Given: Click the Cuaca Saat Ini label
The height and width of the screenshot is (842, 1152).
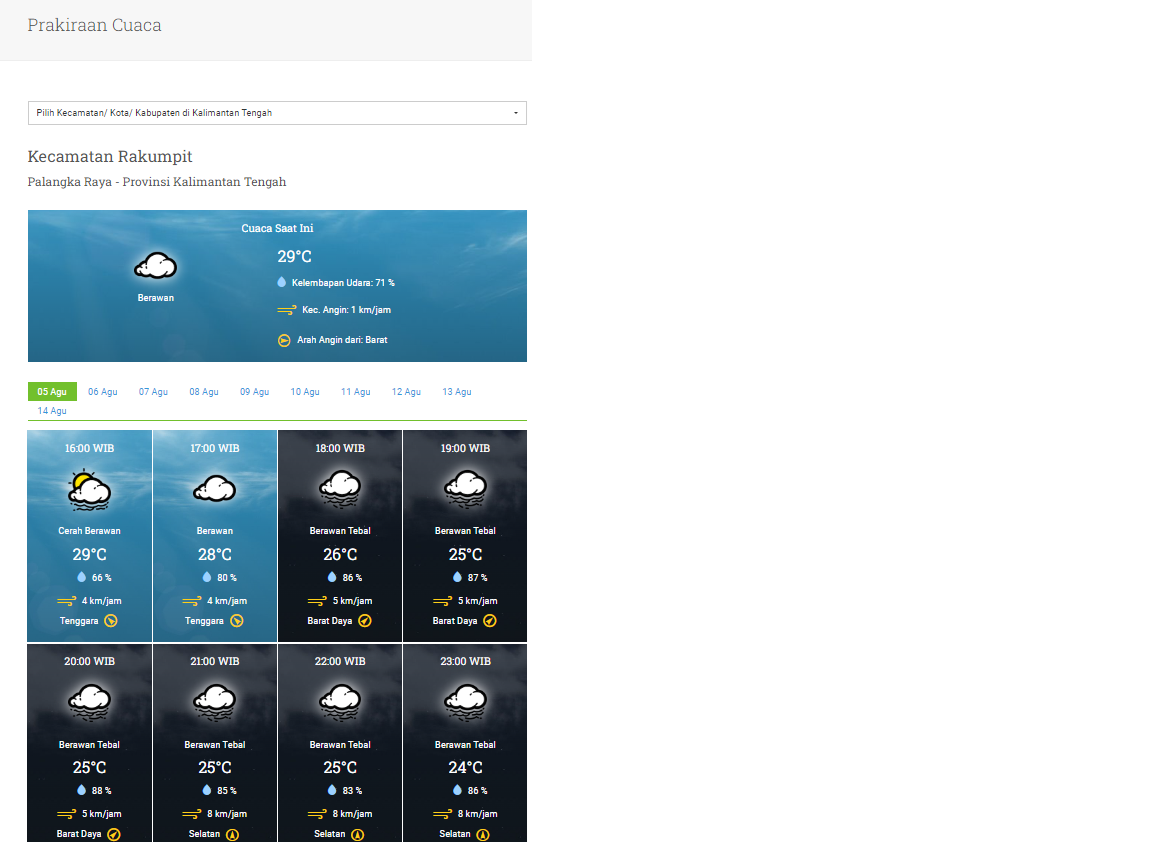Looking at the screenshot, I should [x=277, y=229].
